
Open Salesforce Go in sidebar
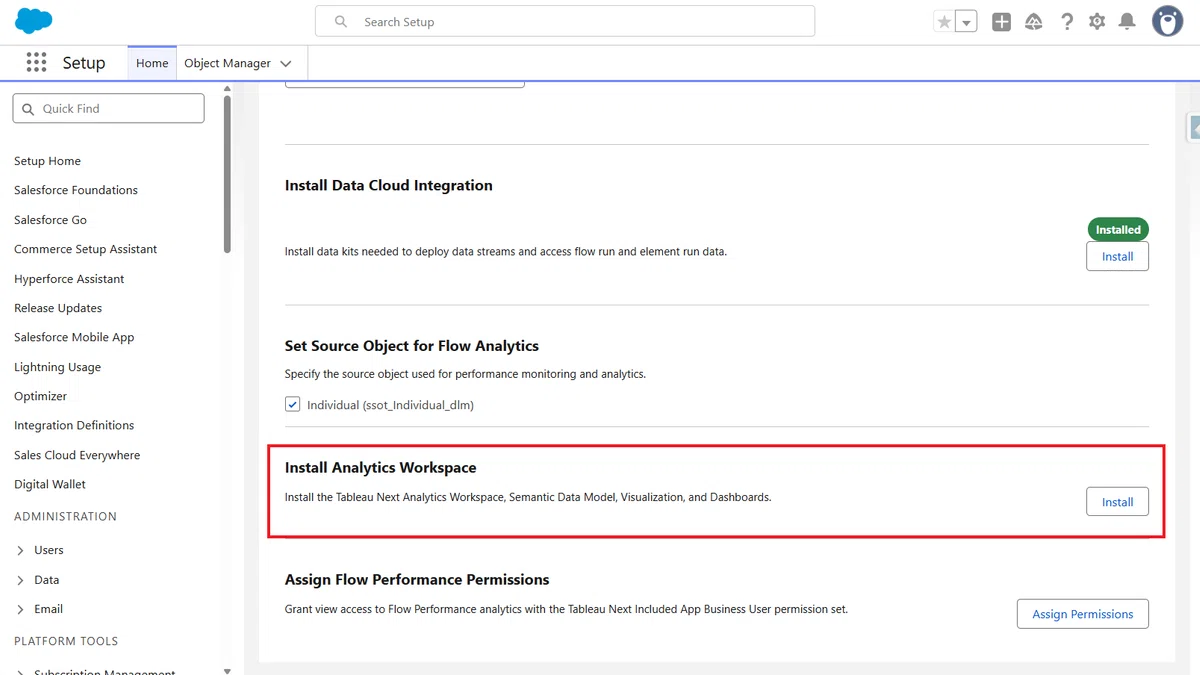pos(50,220)
